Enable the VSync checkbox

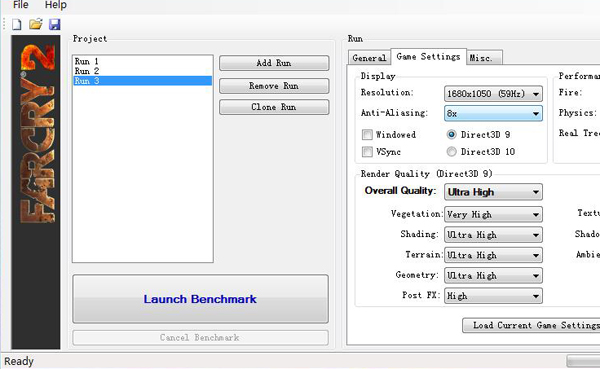click(367, 152)
